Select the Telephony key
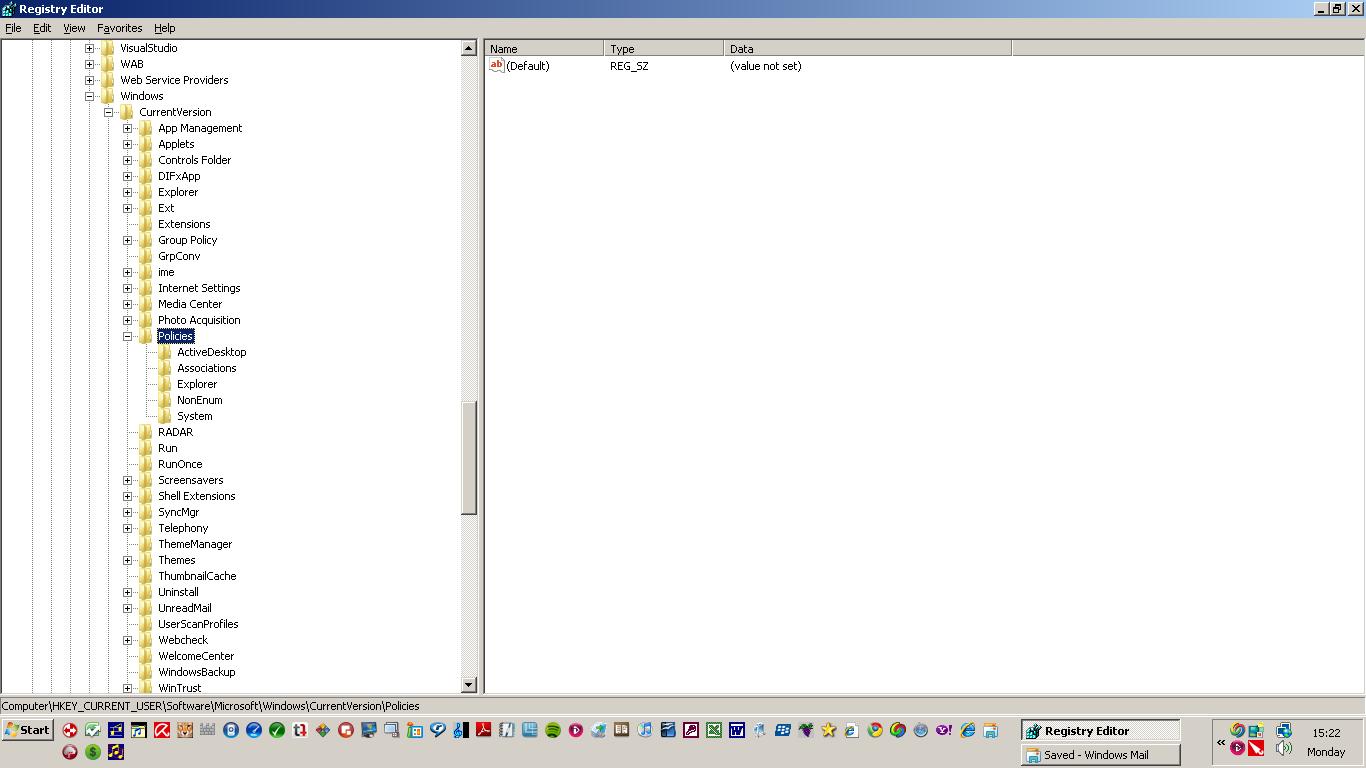The image size is (1366, 768). coord(183,528)
